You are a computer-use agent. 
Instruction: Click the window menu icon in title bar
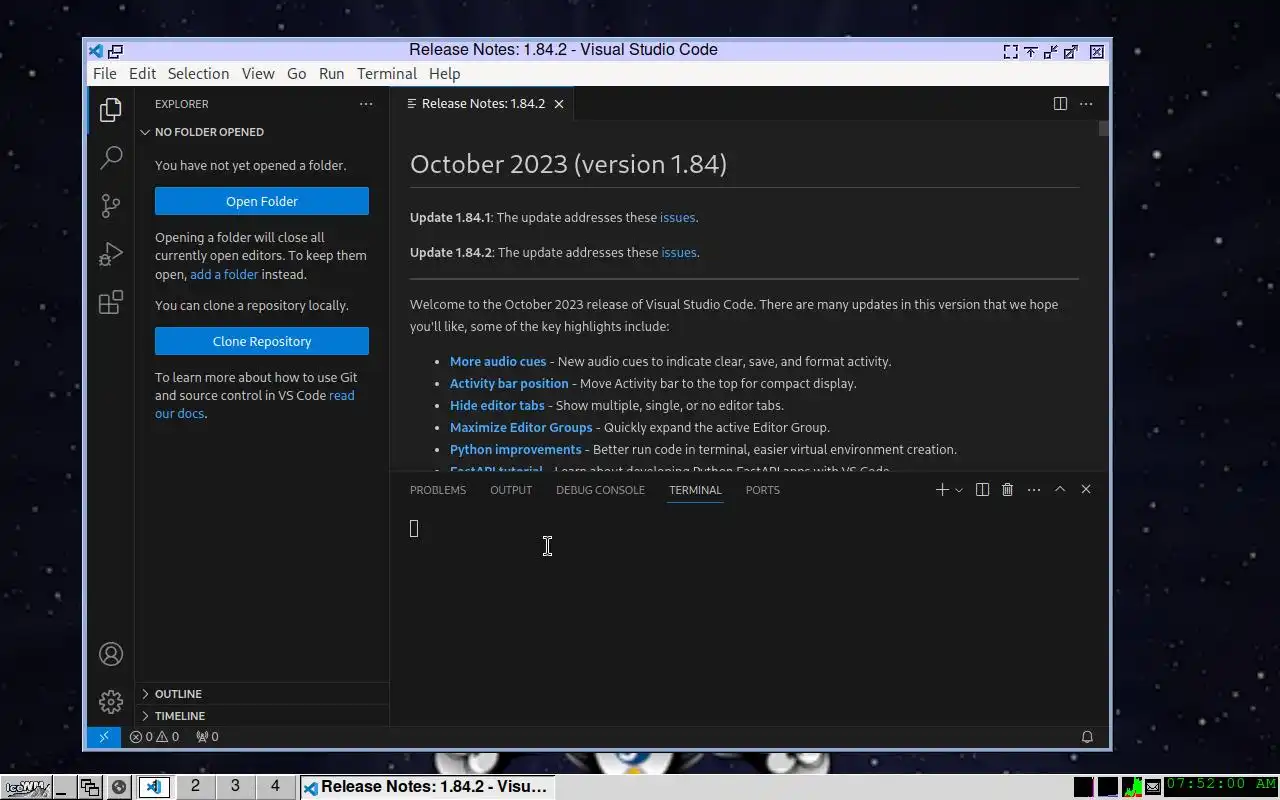point(96,51)
